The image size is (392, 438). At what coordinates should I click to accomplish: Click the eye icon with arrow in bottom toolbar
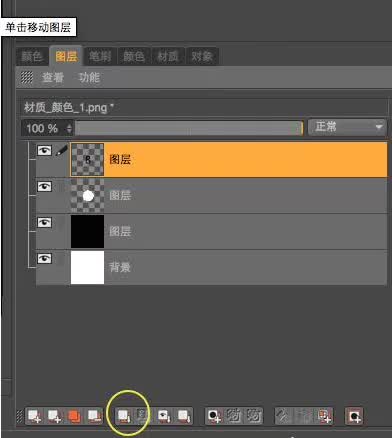point(164,416)
